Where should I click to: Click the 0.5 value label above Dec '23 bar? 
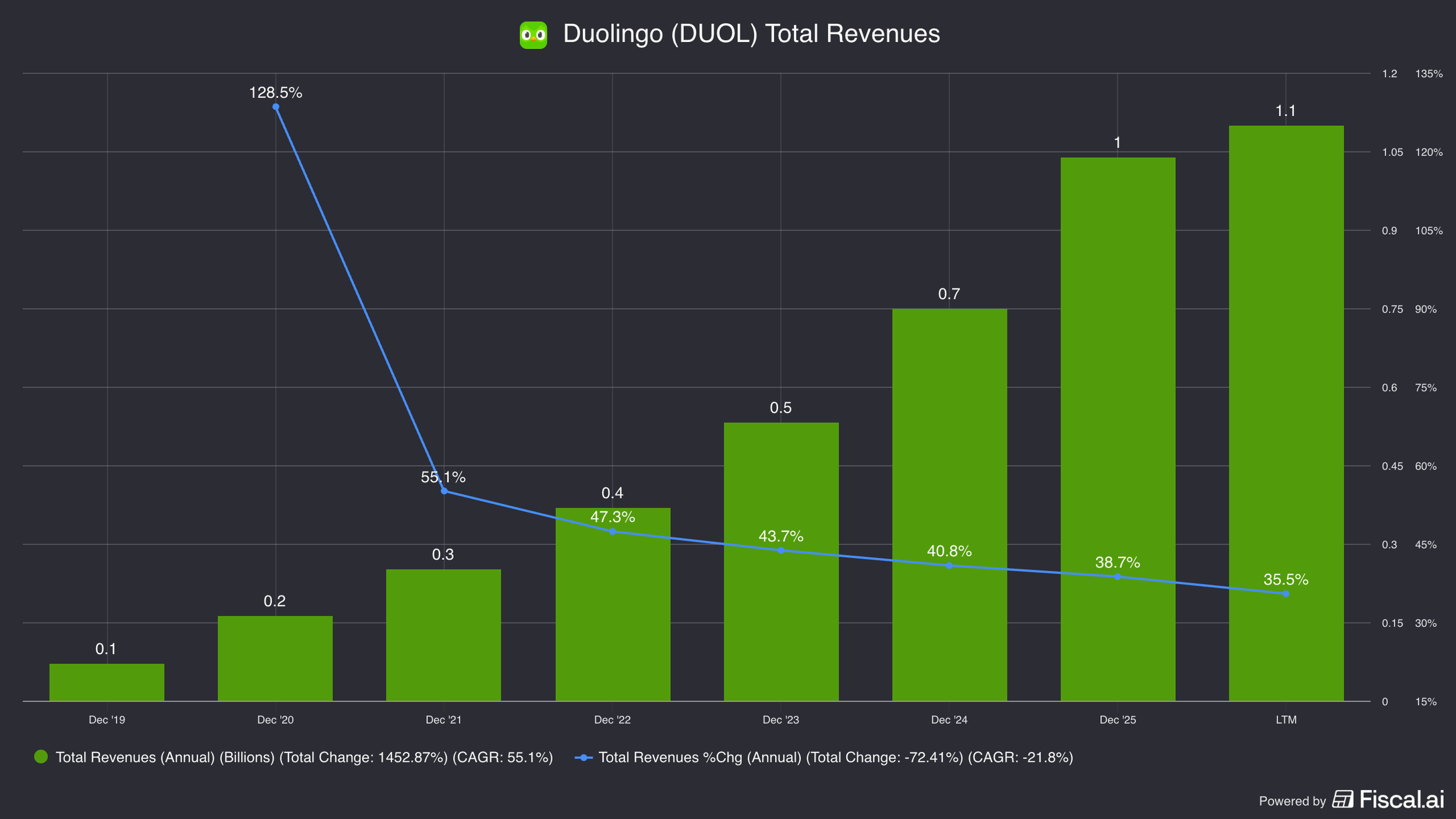coord(780,408)
